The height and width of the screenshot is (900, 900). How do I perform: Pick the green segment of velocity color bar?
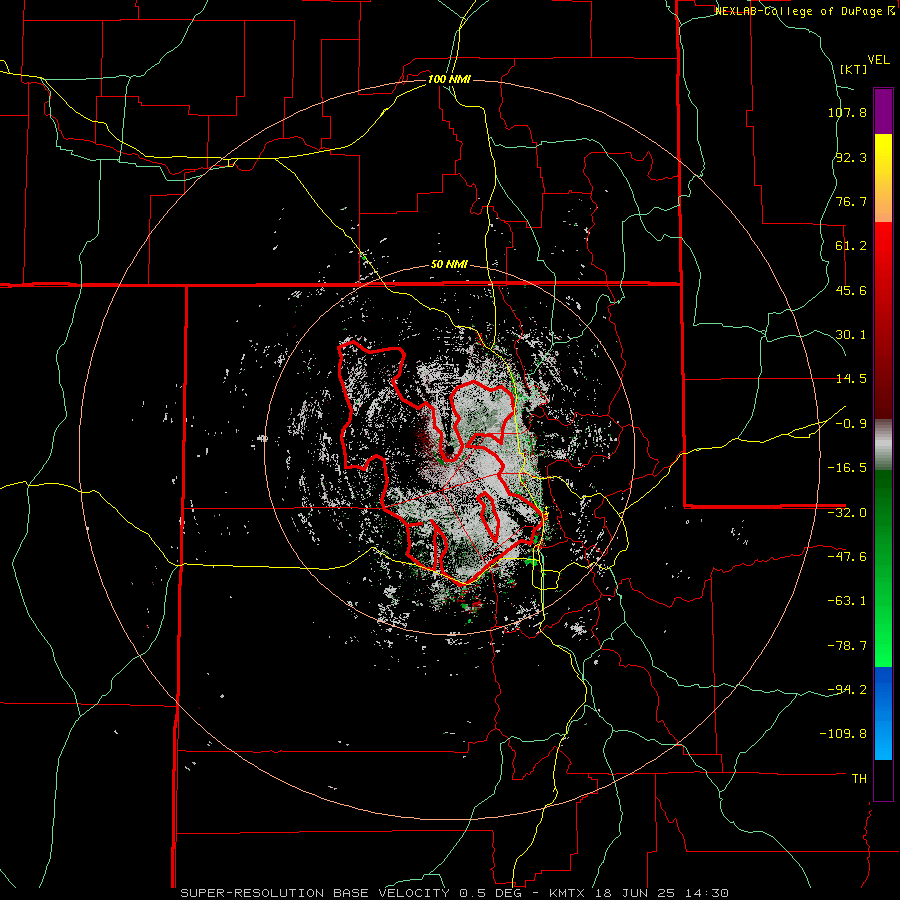883,568
